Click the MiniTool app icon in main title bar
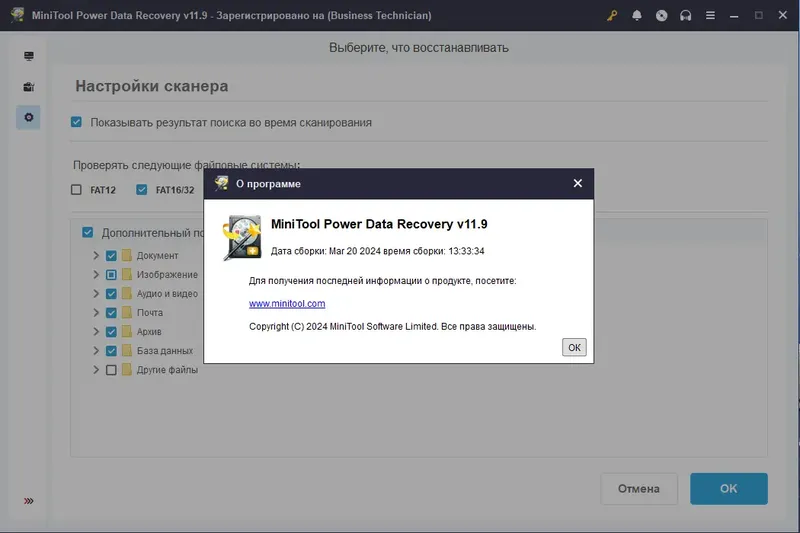Screen dimensions: 800x533 click(x=17, y=15)
